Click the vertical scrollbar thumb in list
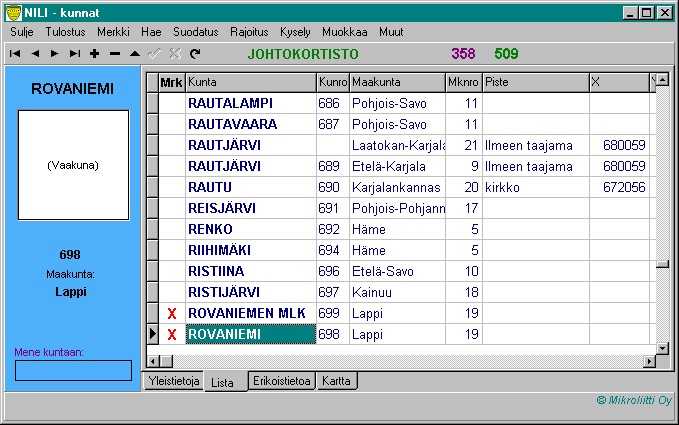The image size is (679, 425). [x=661, y=264]
